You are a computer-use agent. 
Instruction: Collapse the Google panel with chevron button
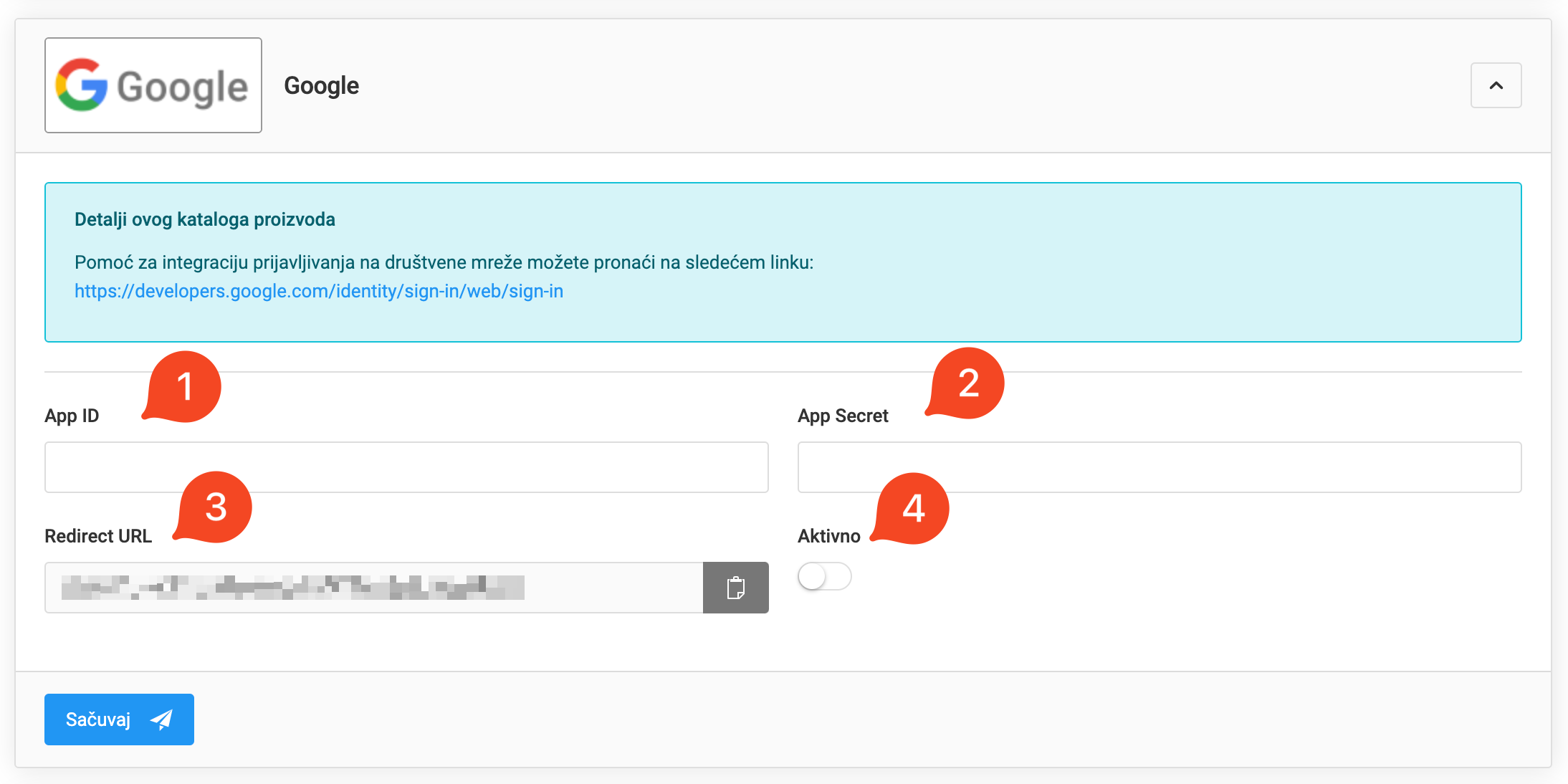tap(1496, 85)
